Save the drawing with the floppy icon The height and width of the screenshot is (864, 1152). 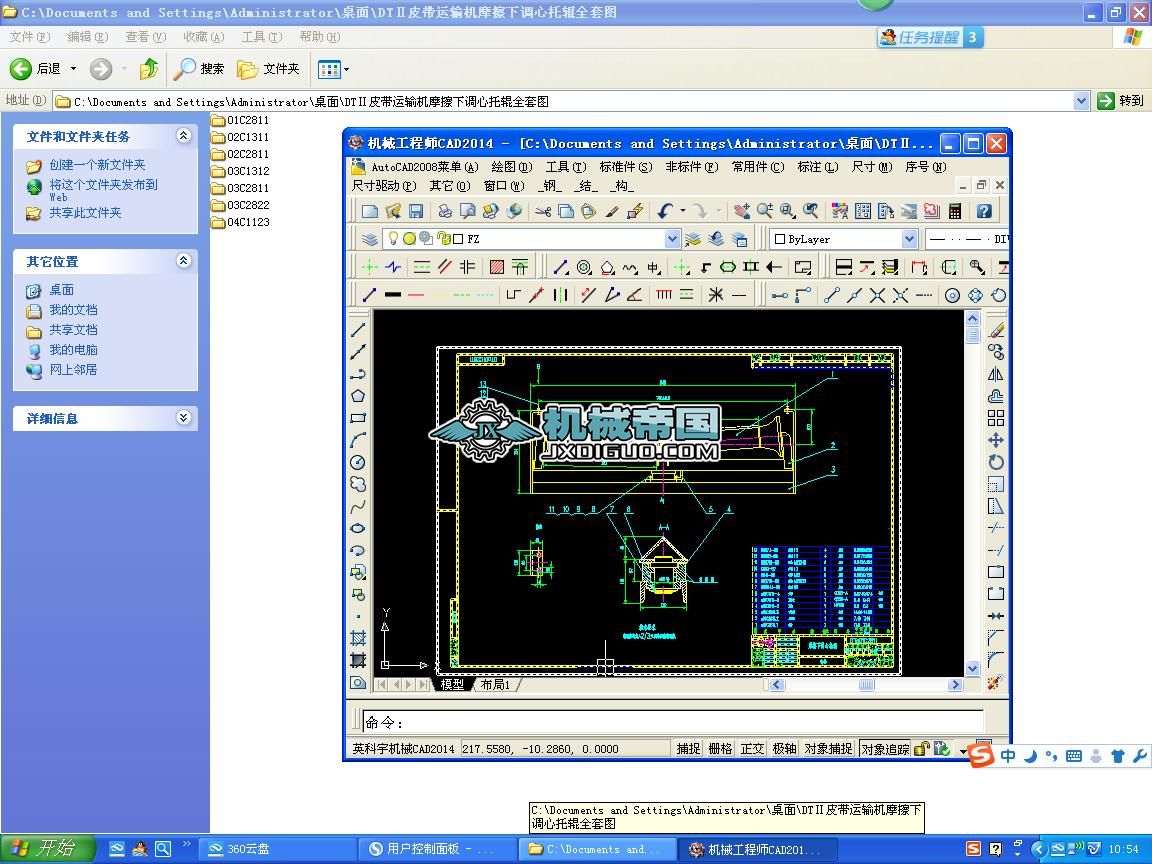pyautogui.click(x=416, y=212)
